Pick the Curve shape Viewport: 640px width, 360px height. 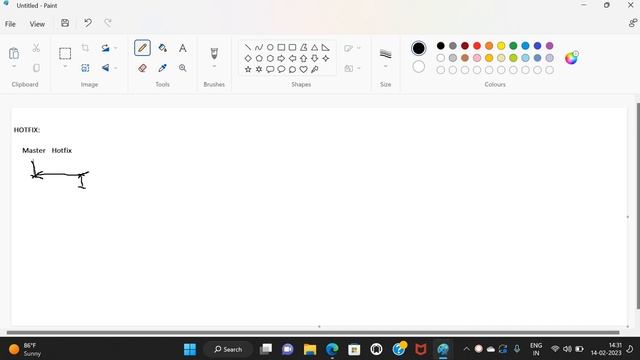click(x=259, y=48)
